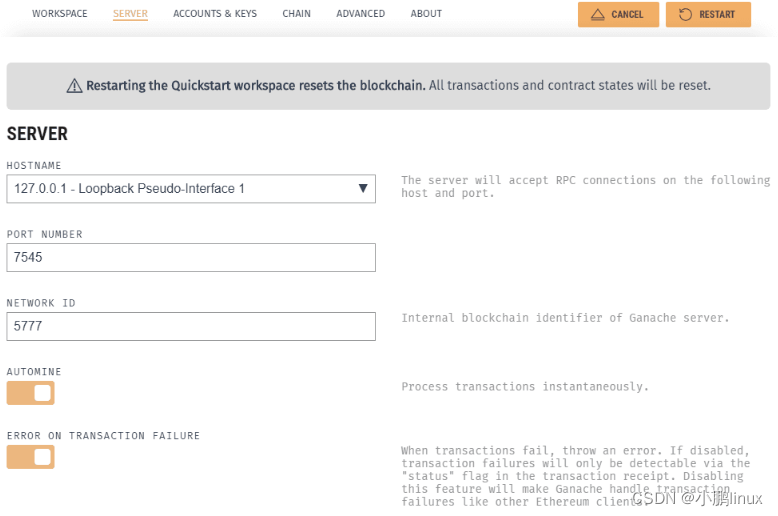
Task: Click the Hostname dropdown arrow
Action: (363, 189)
